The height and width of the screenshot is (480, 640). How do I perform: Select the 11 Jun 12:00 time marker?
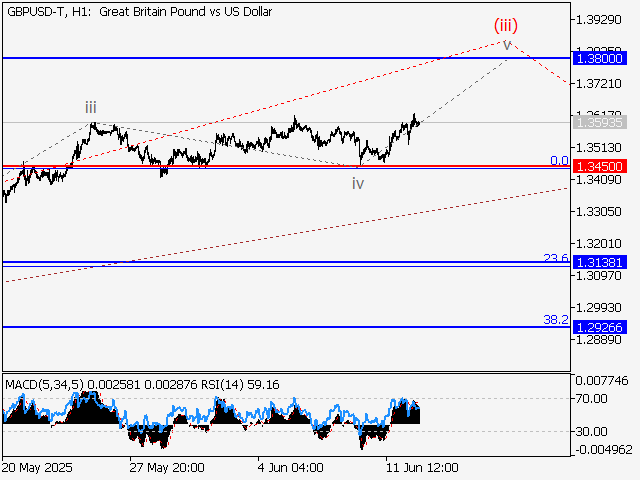point(422,468)
